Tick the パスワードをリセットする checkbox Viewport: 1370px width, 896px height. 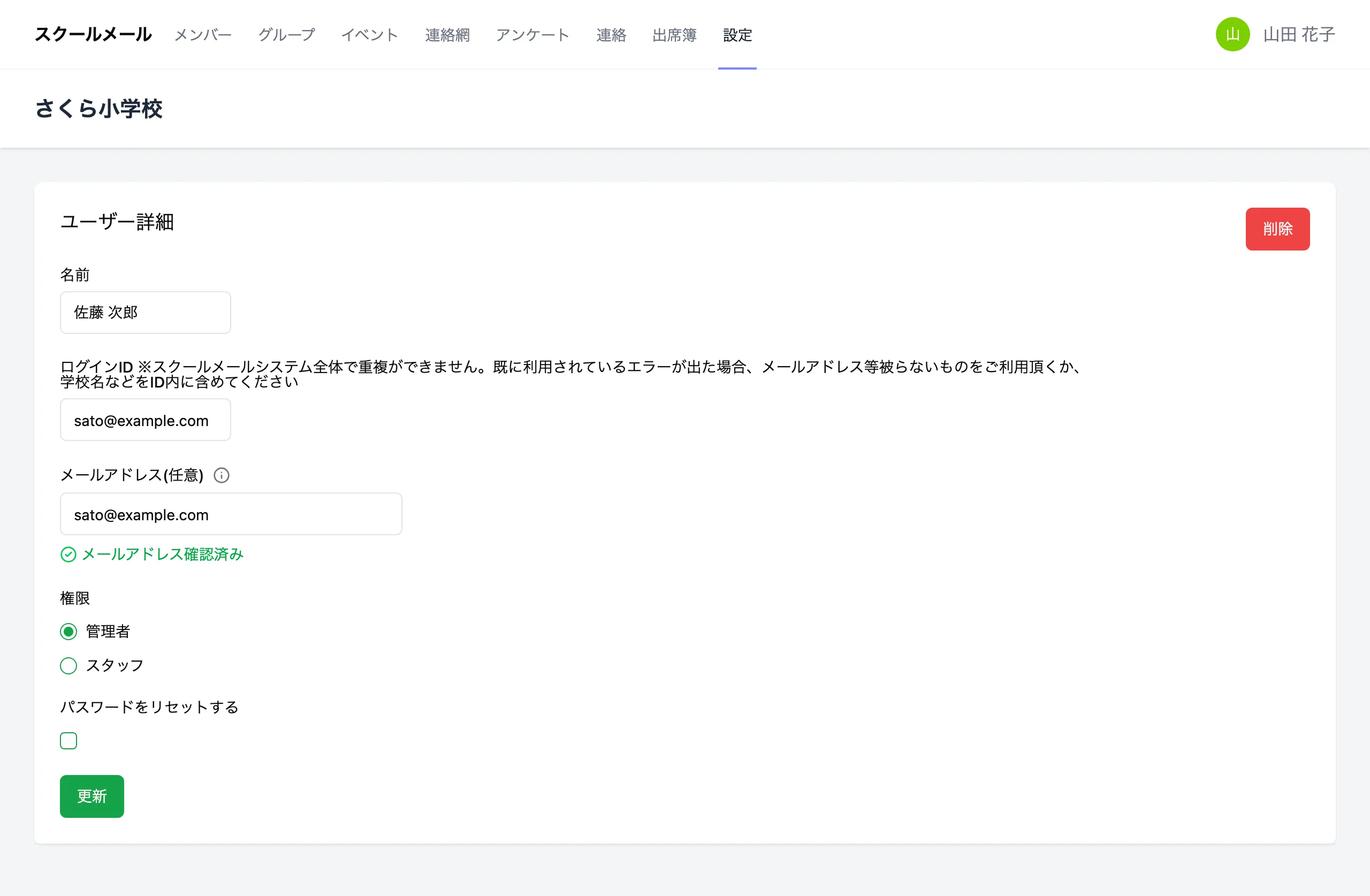[x=68, y=741]
